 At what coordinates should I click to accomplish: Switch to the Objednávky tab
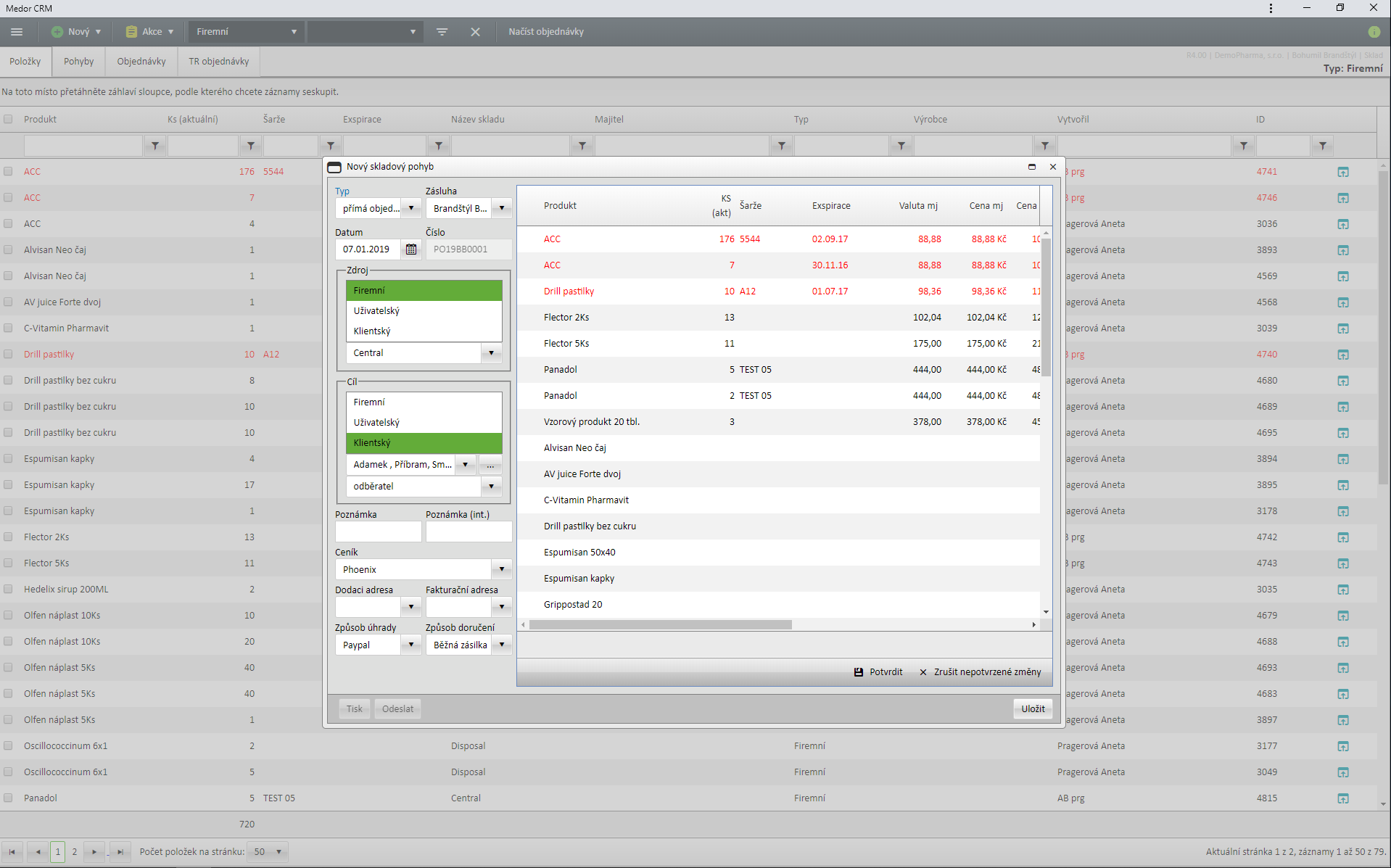pyautogui.click(x=141, y=62)
